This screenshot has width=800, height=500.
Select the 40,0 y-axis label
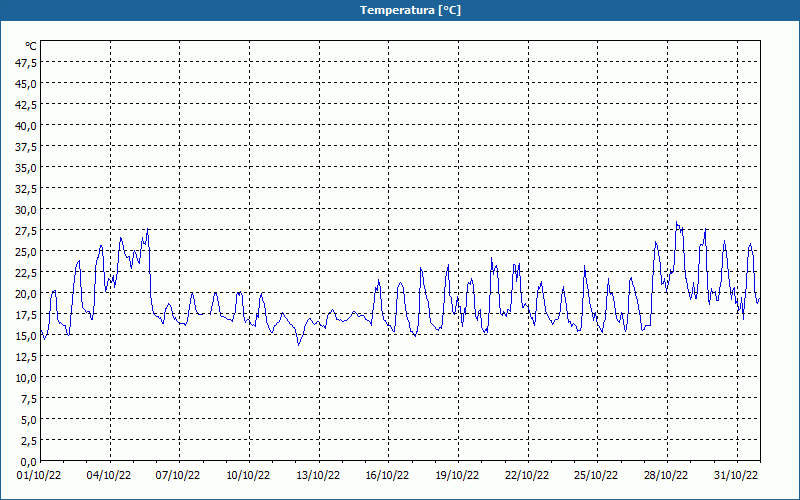coord(27,126)
